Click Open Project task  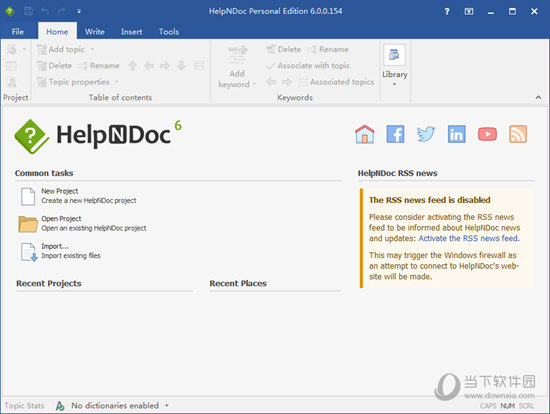pyautogui.click(x=82, y=223)
